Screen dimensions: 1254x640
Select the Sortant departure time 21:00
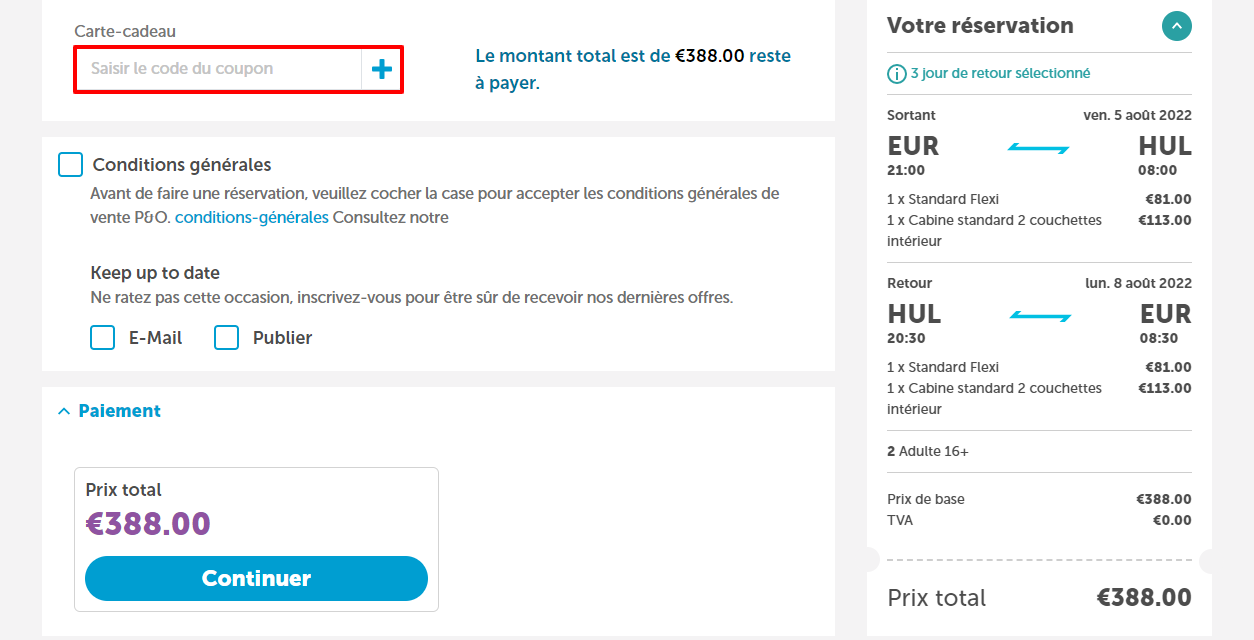coord(906,171)
